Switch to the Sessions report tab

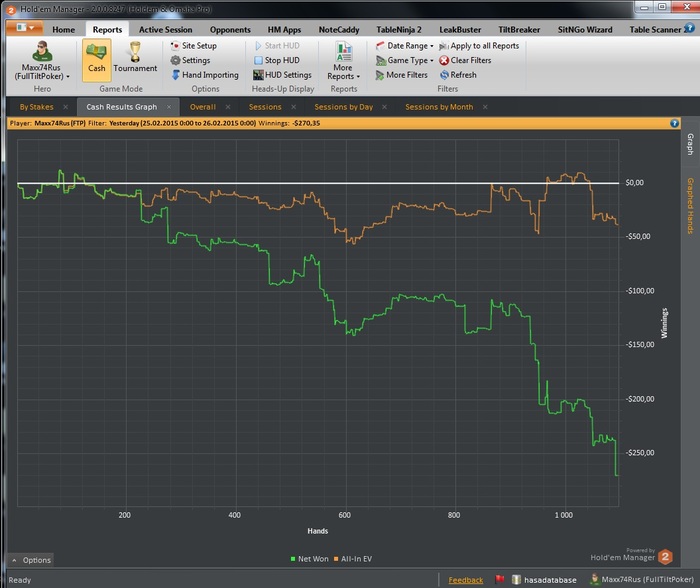tap(265, 107)
